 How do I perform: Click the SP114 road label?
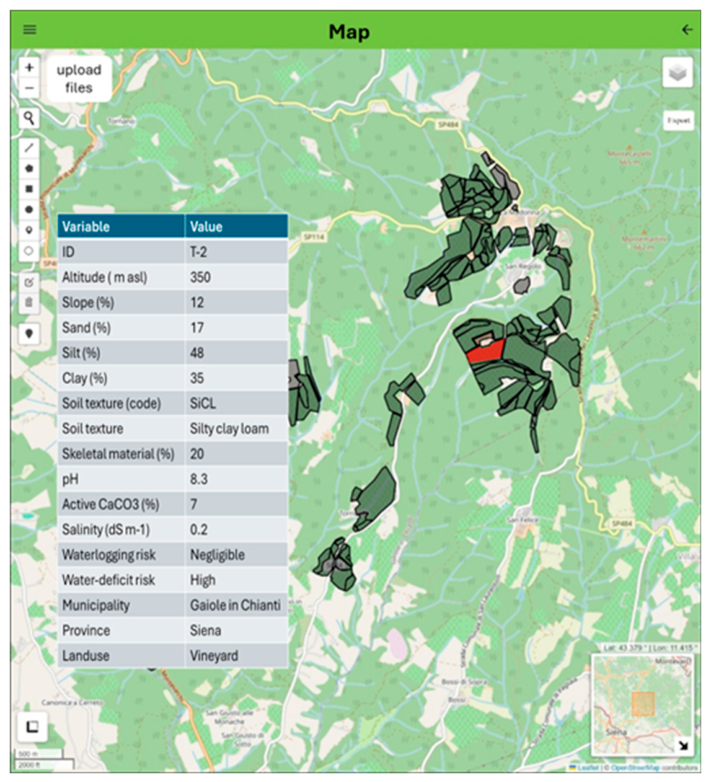(314, 237)
